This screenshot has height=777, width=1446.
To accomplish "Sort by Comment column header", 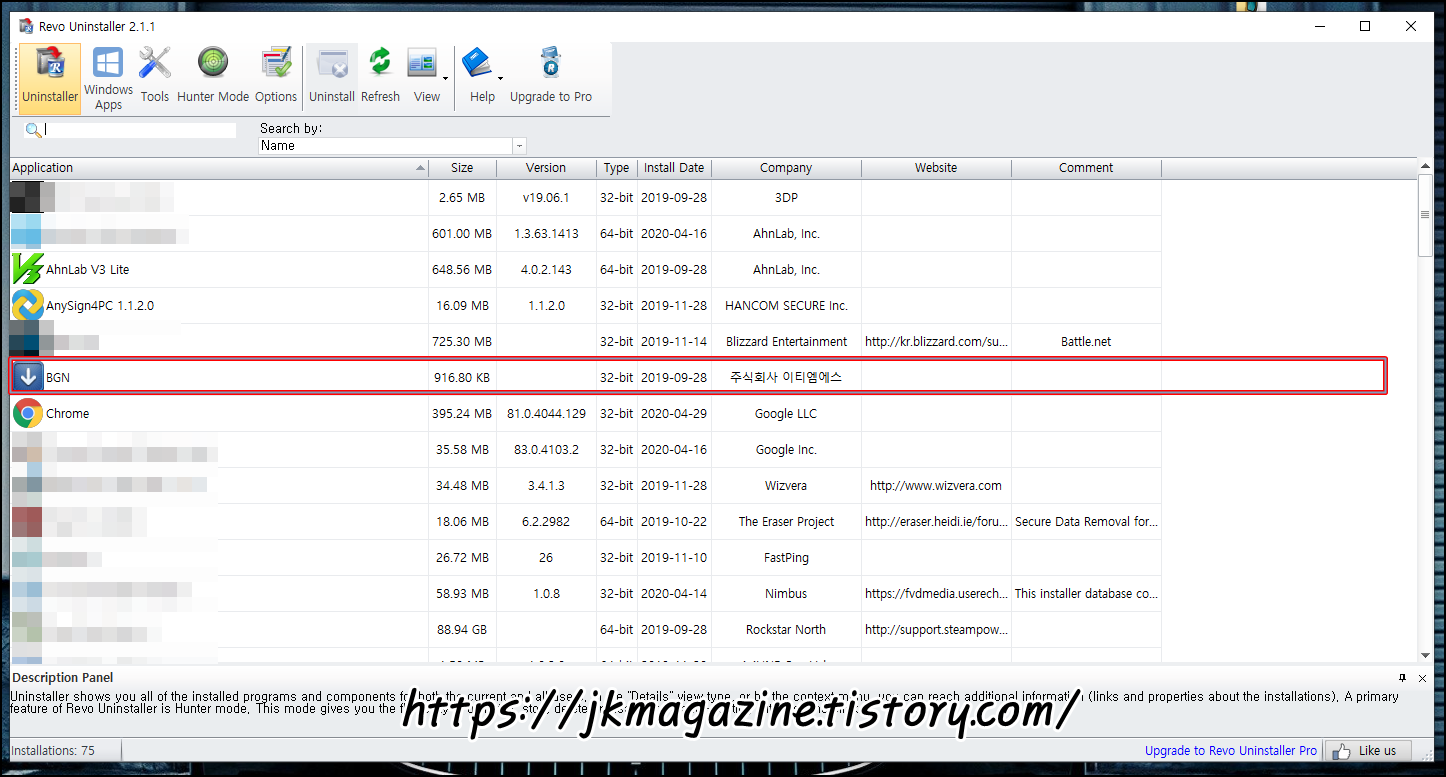I will [x=1086, y=168].
